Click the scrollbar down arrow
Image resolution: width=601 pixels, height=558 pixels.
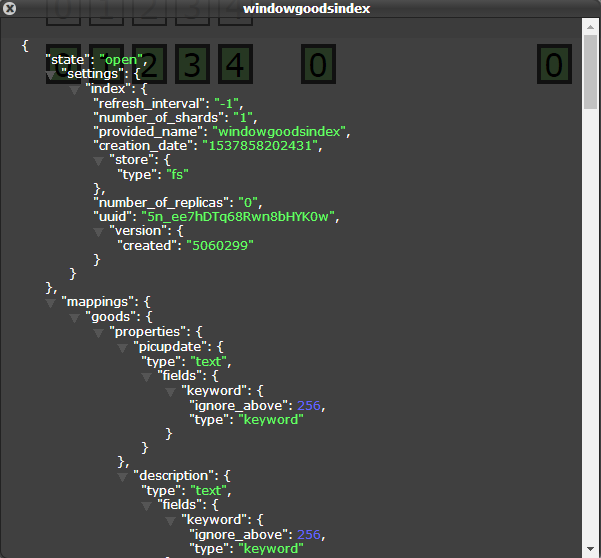coord(590,549)
